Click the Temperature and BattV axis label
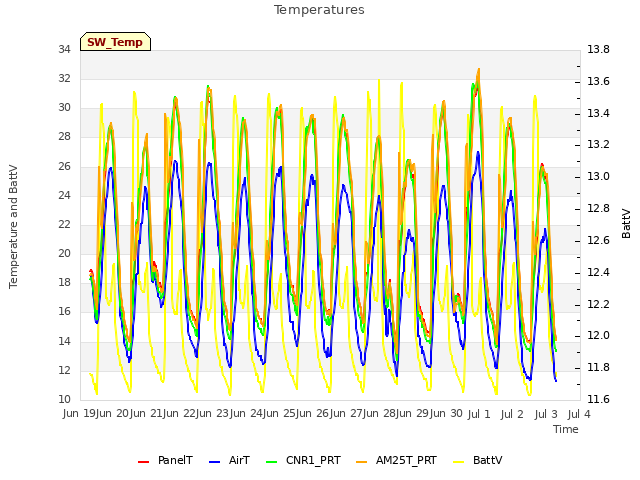The height and width of the screenshot is (480, 640). point(13,227)
